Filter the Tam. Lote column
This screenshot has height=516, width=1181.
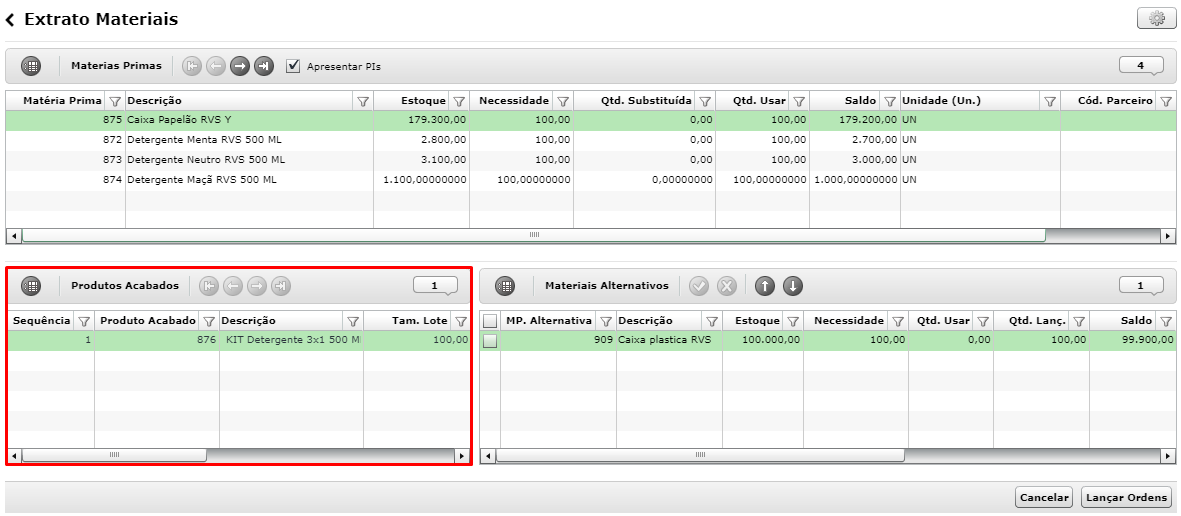(459, 321)
